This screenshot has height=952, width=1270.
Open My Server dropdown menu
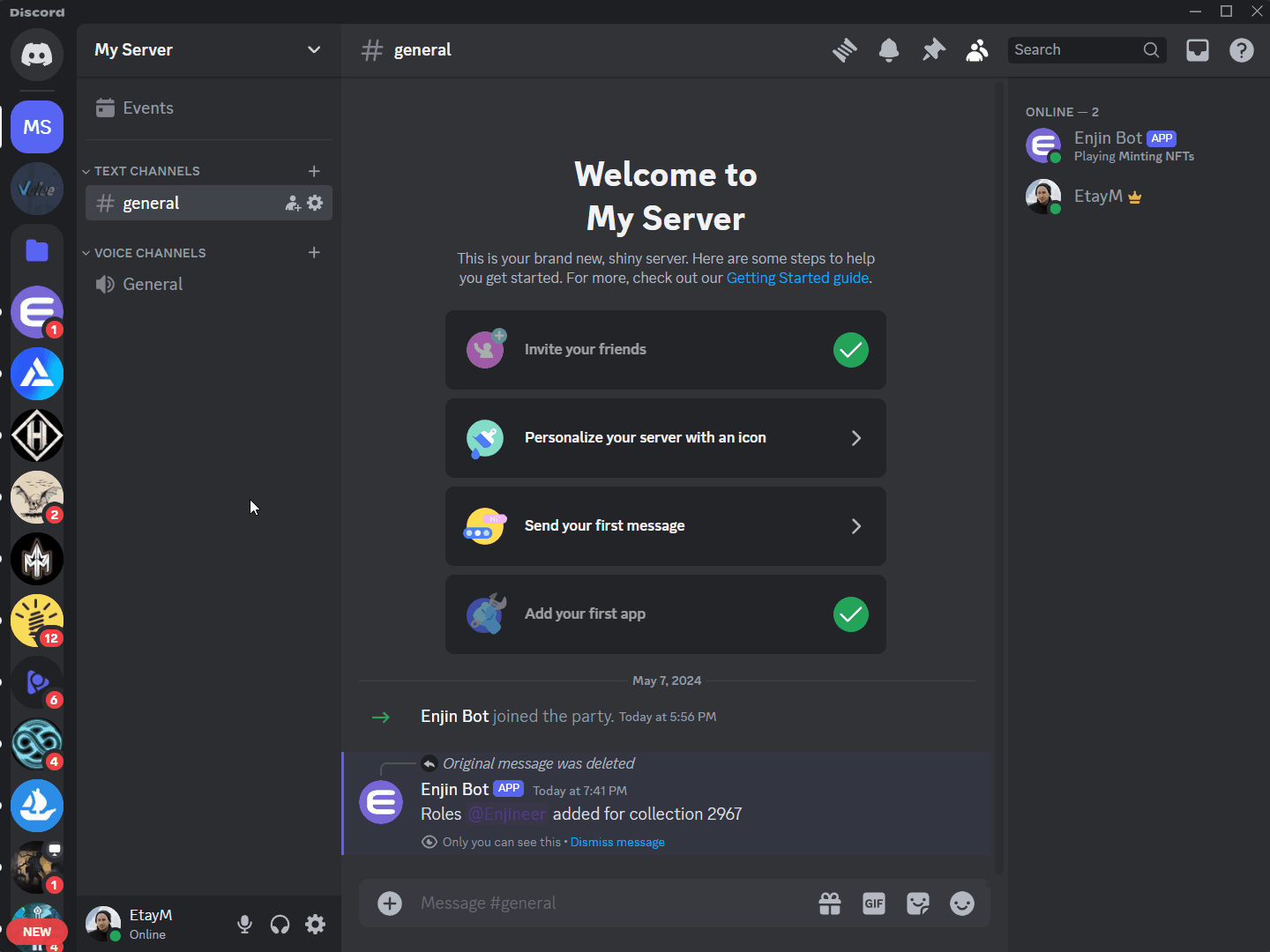tap(208, 50)
